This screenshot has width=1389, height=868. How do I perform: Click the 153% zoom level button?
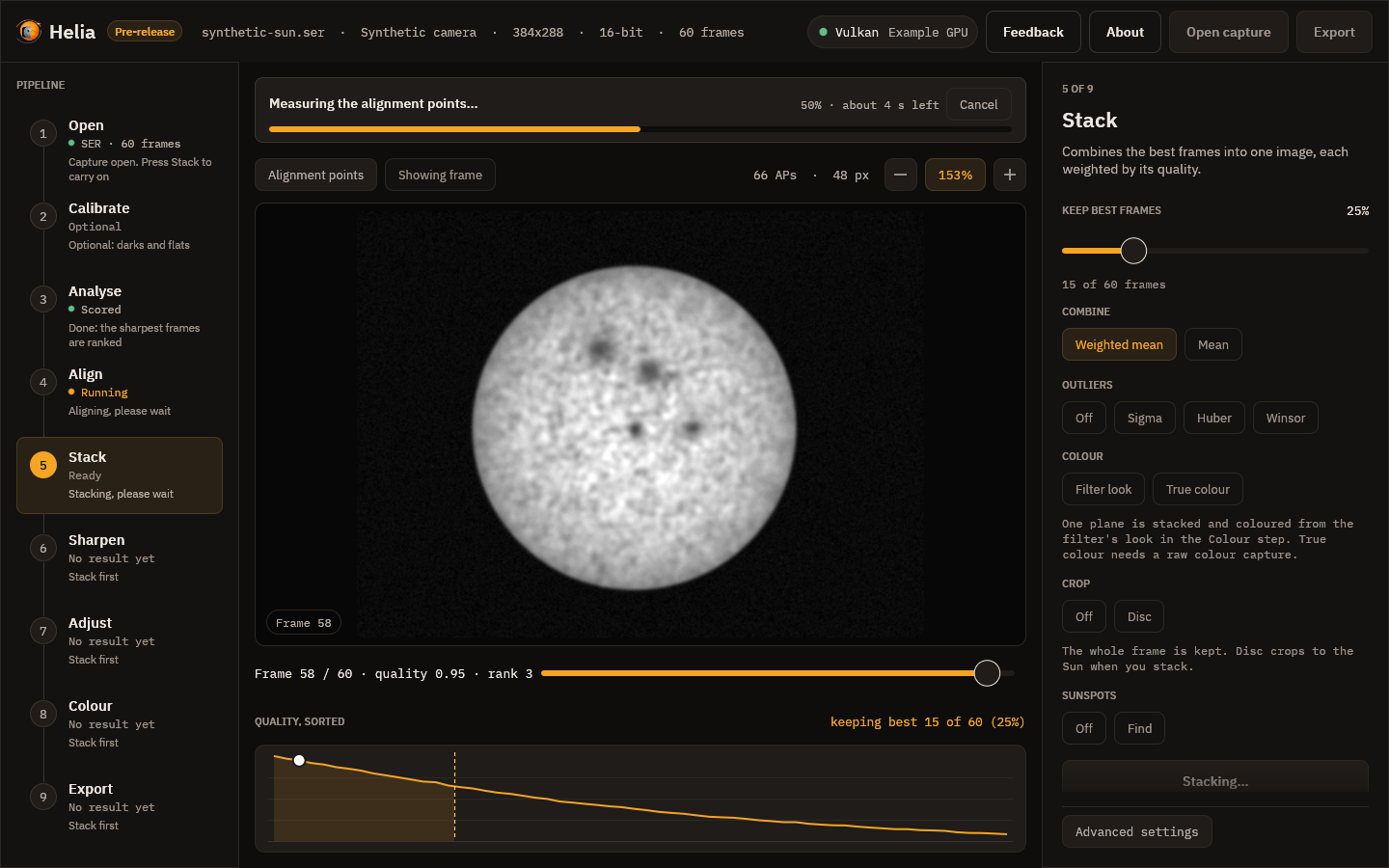click(955, 175)
